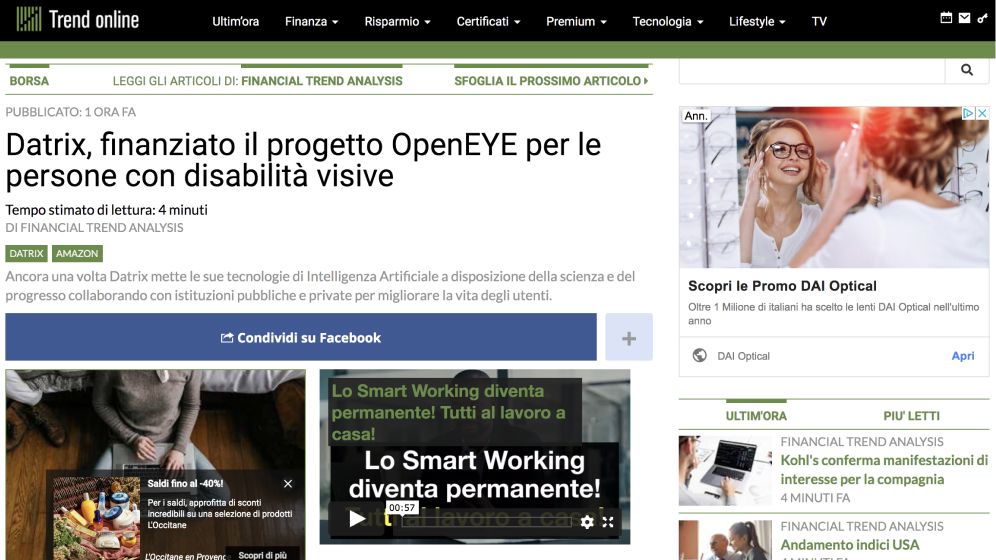Open Kohl's conferma manifestazioni article
The image size is (996, 560).
(884, 469)
